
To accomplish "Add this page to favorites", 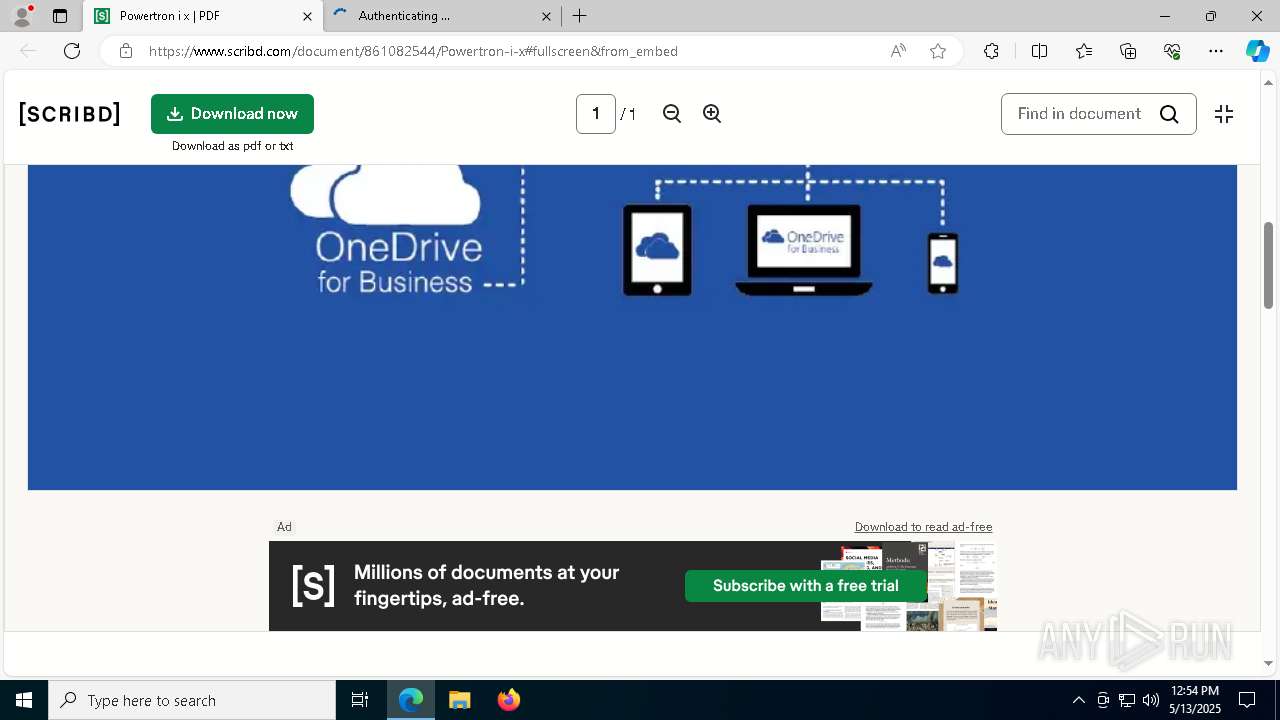I will click(938, 51).
